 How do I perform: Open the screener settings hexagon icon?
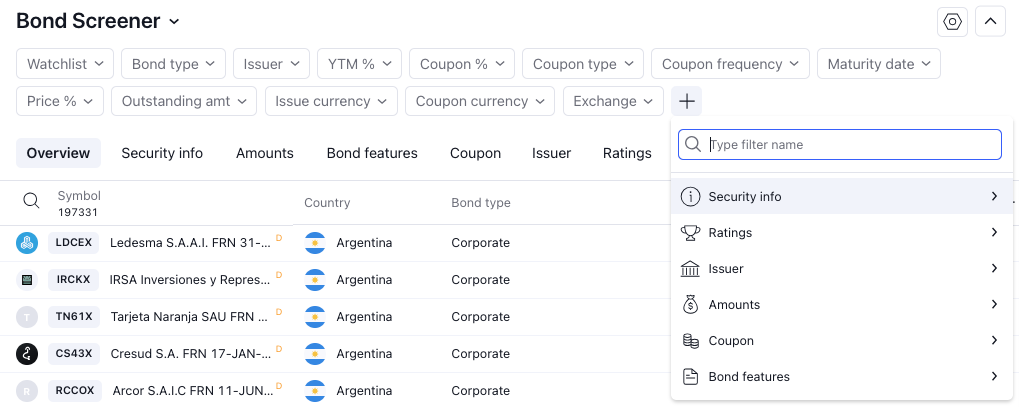(x=952, y=22)
